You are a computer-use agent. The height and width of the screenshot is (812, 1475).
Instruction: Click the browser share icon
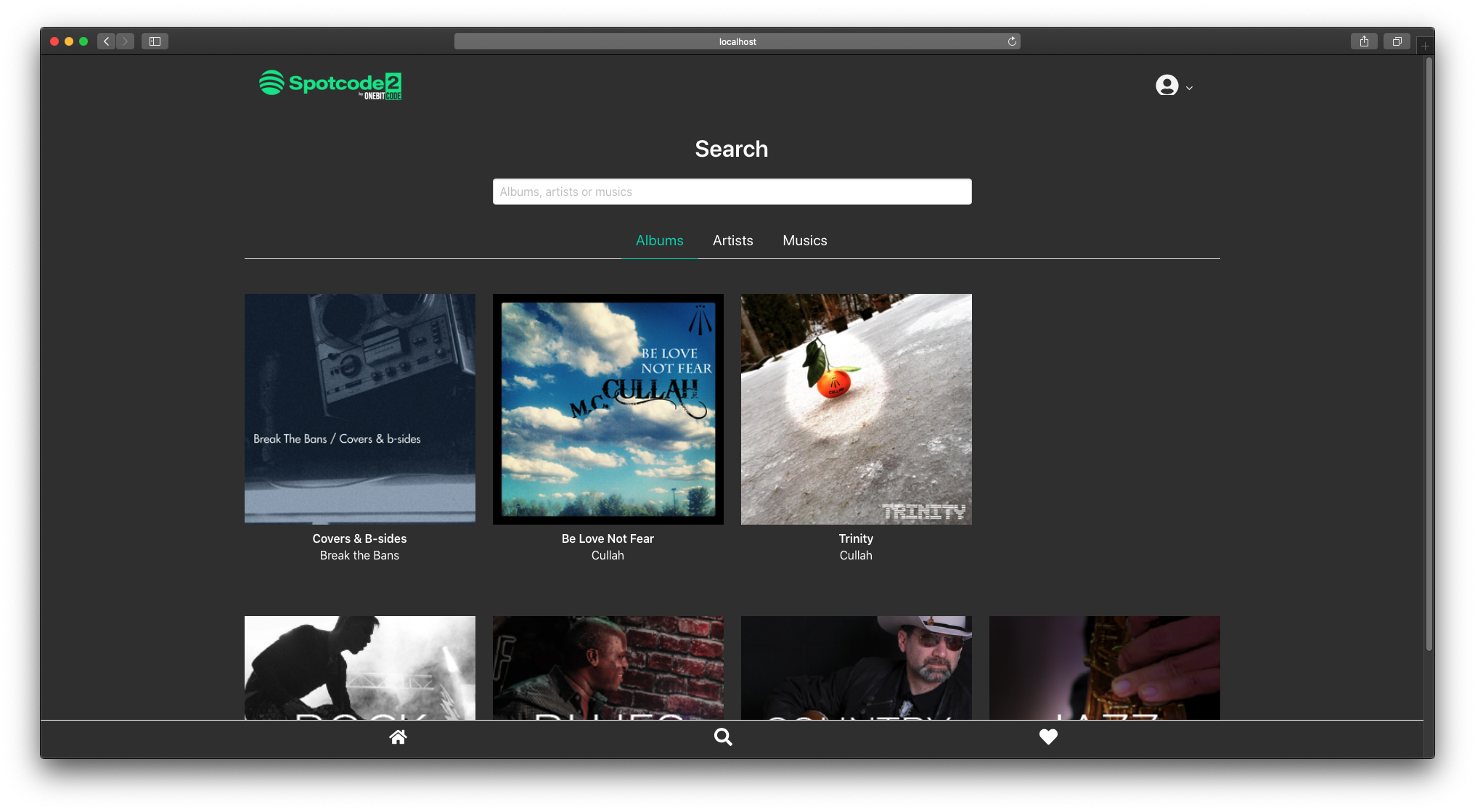(1364, 41)
